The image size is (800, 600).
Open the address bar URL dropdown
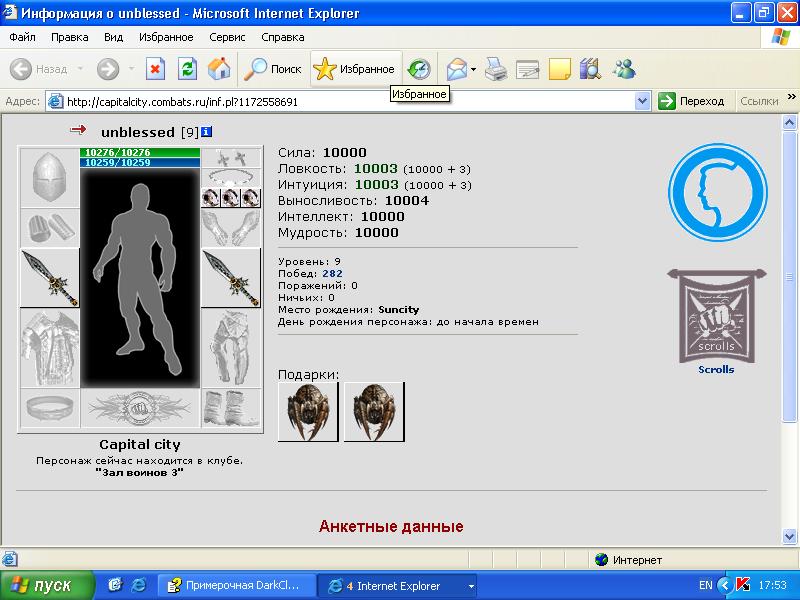[x=642, y=101]
